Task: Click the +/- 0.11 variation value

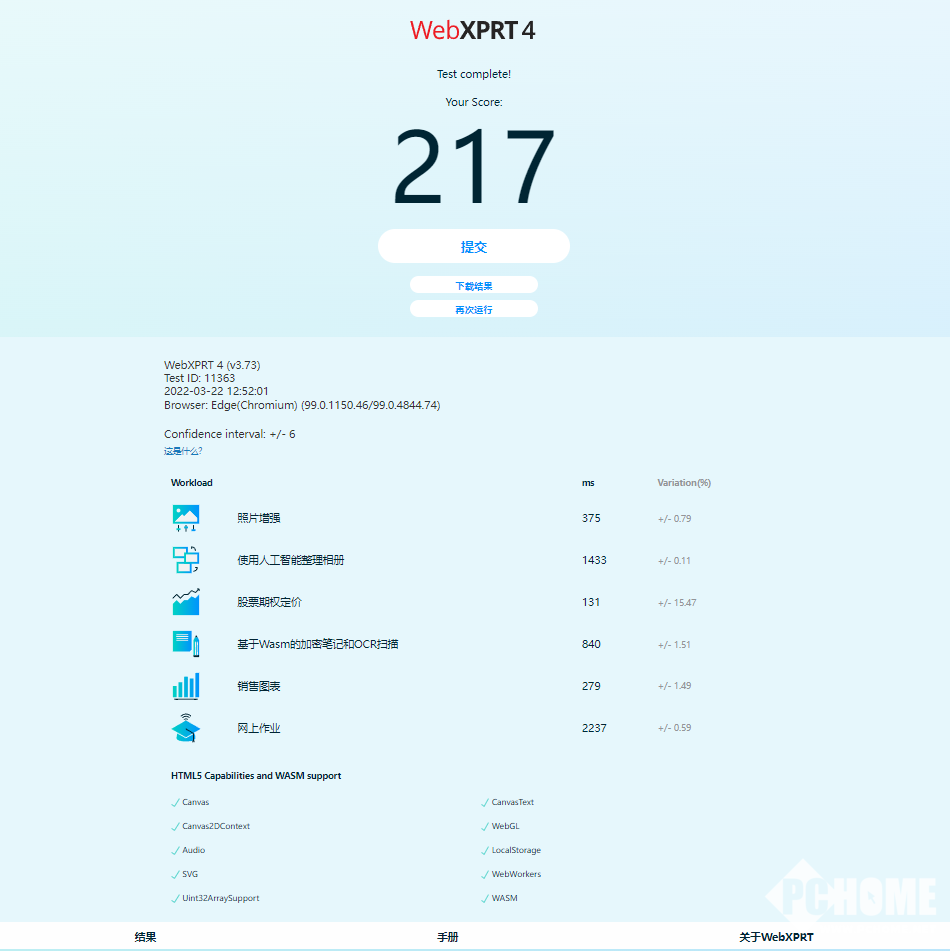Action: [674, 561]
